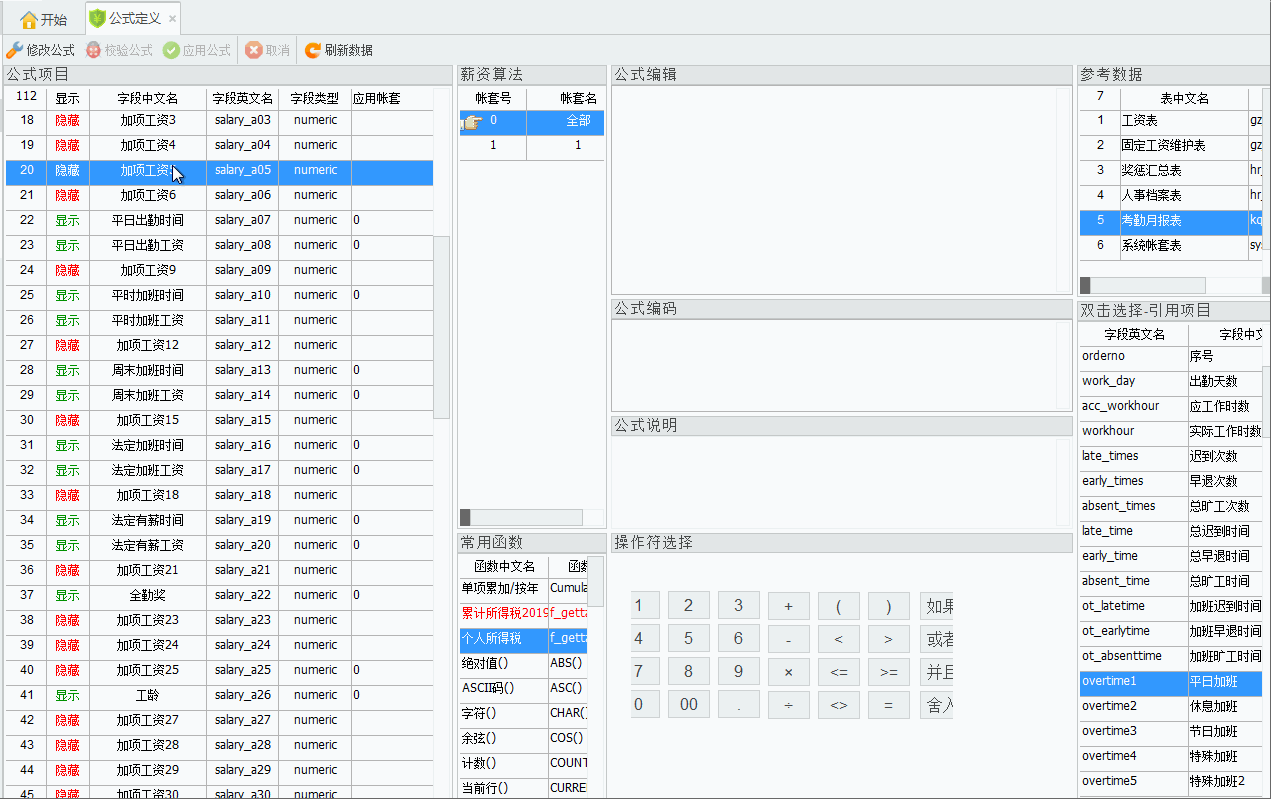Viewport: 1271px width, 799px height.
Task: Click the 刷新数据 refresh icon
Action: [x=313, y=50]
